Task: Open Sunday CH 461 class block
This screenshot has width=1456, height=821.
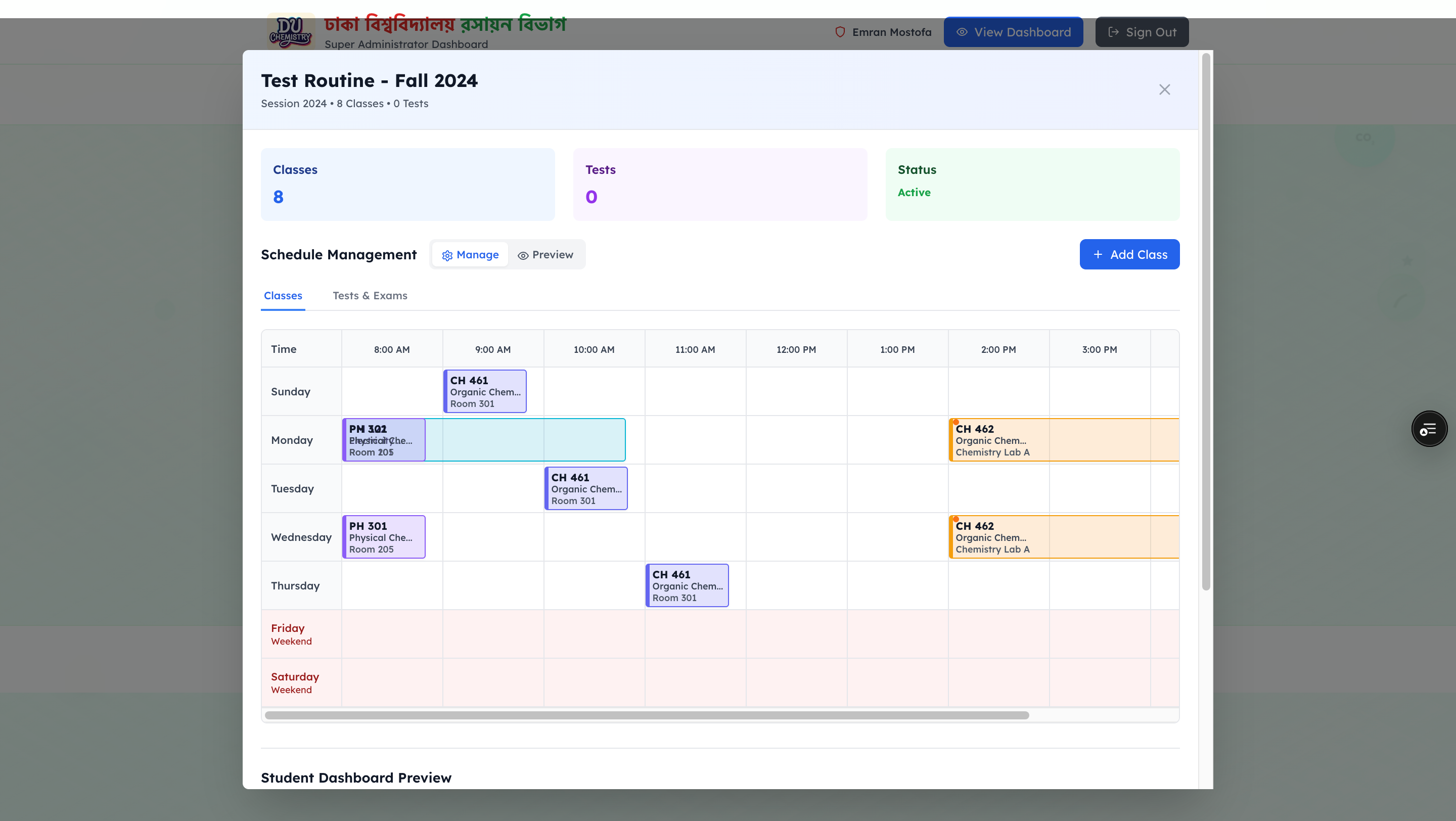Action: 485,392
